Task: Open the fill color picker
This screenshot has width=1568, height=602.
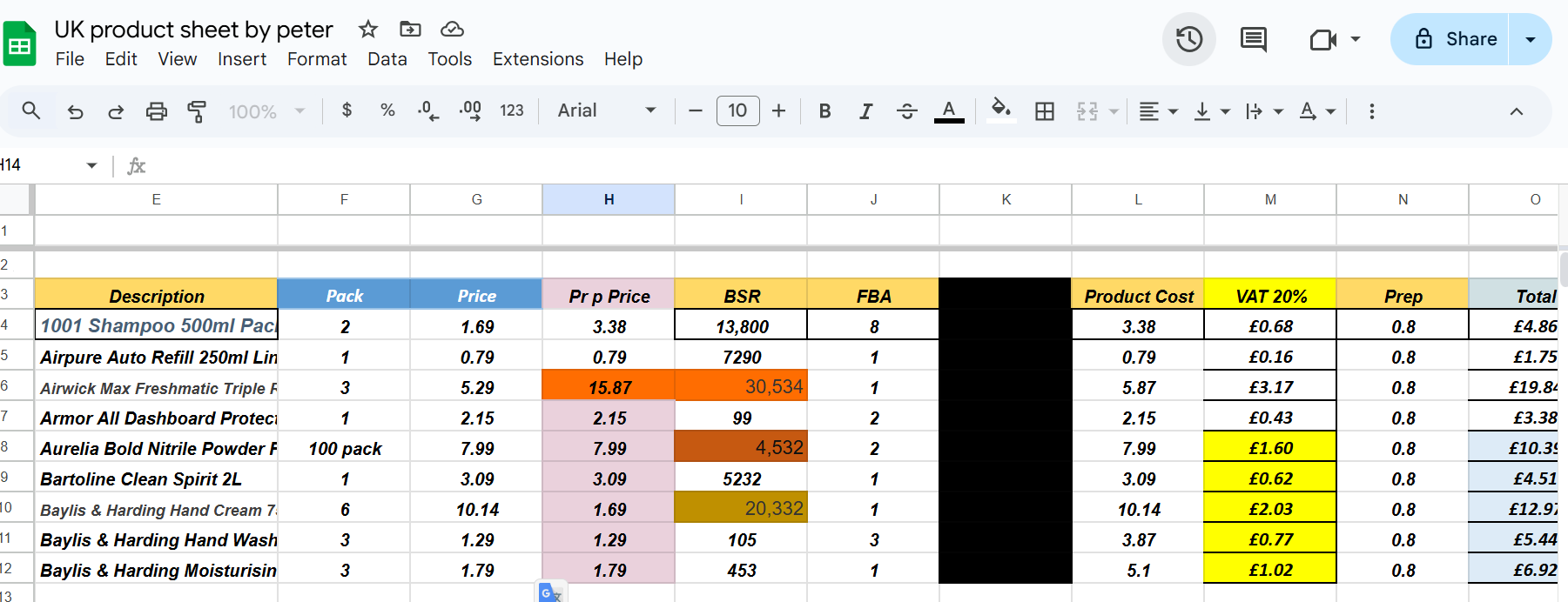Action: (1001, 110)
